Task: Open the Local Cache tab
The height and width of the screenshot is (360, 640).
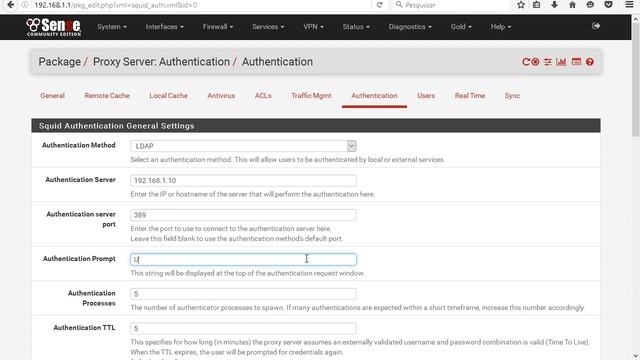Action: [x=169, y=96]
